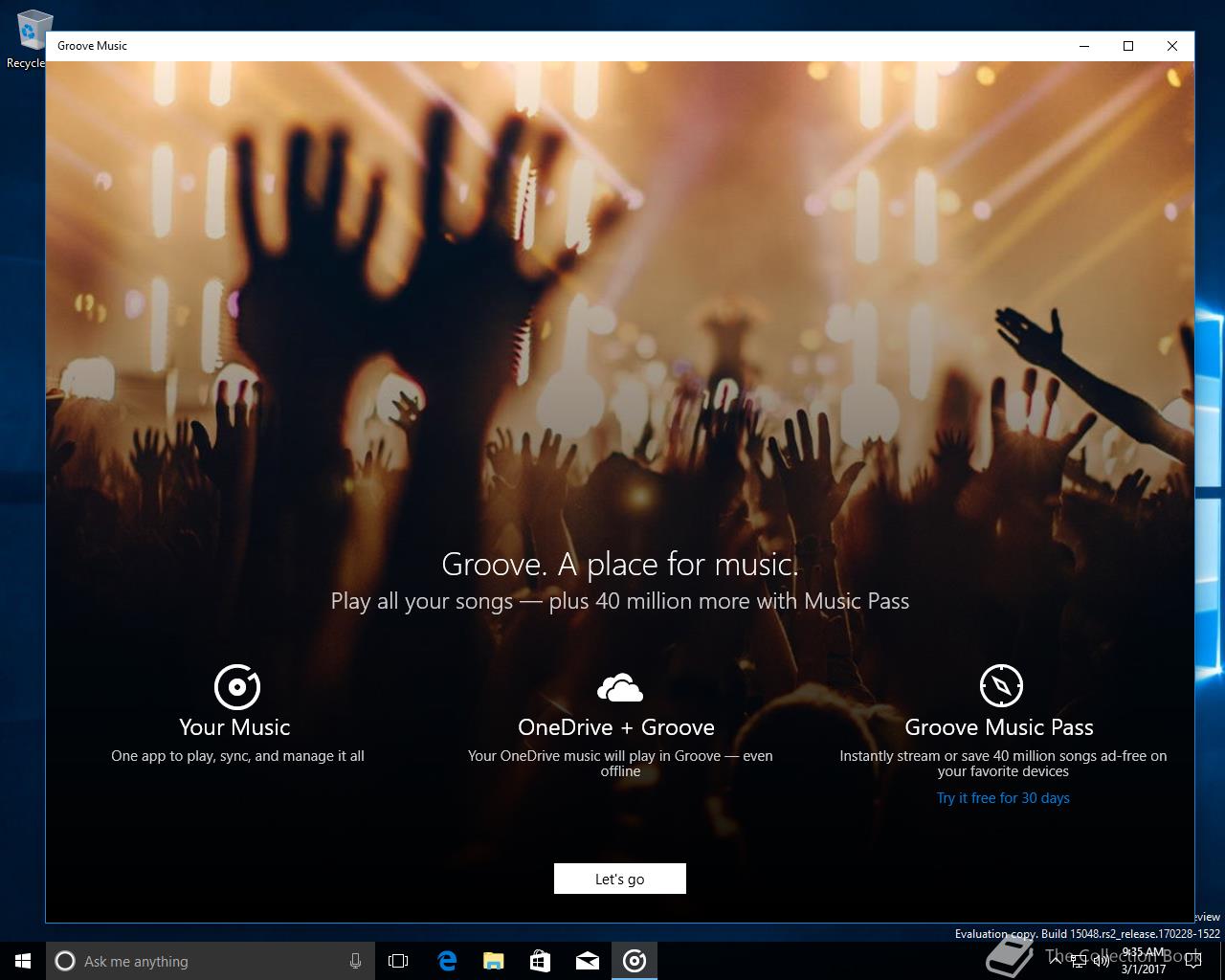Click the Your Music disc icon
The height and width of the screenshot is (980, 1225).
[237, 686]
